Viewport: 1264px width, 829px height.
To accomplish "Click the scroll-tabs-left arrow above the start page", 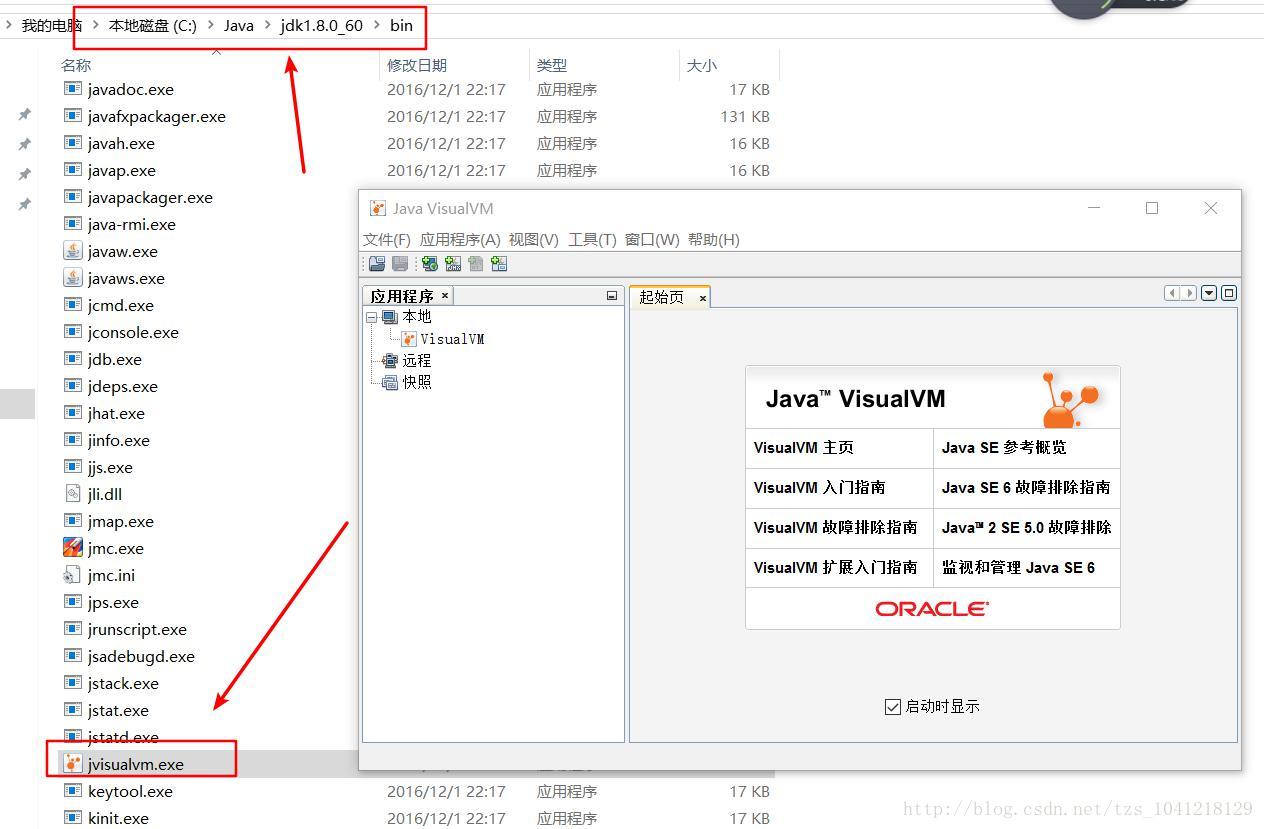I will pos(1172,293).
